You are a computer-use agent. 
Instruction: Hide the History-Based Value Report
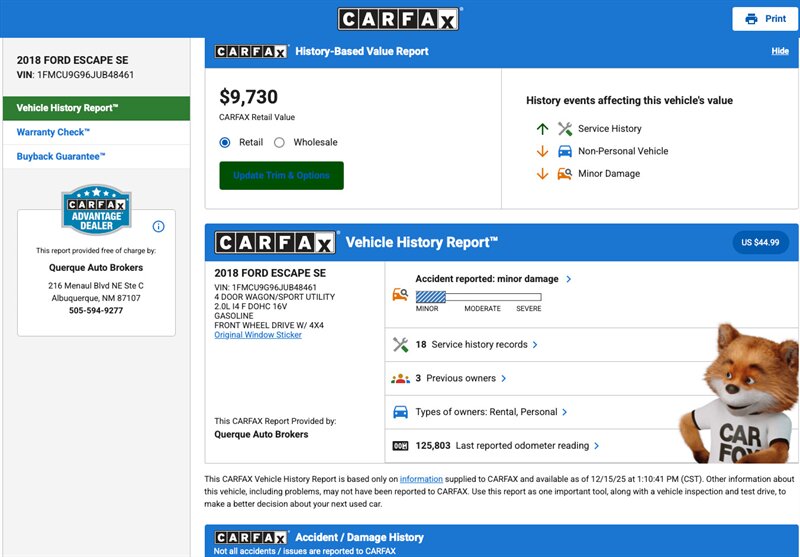pyautogui.click(x=780, y=51)
